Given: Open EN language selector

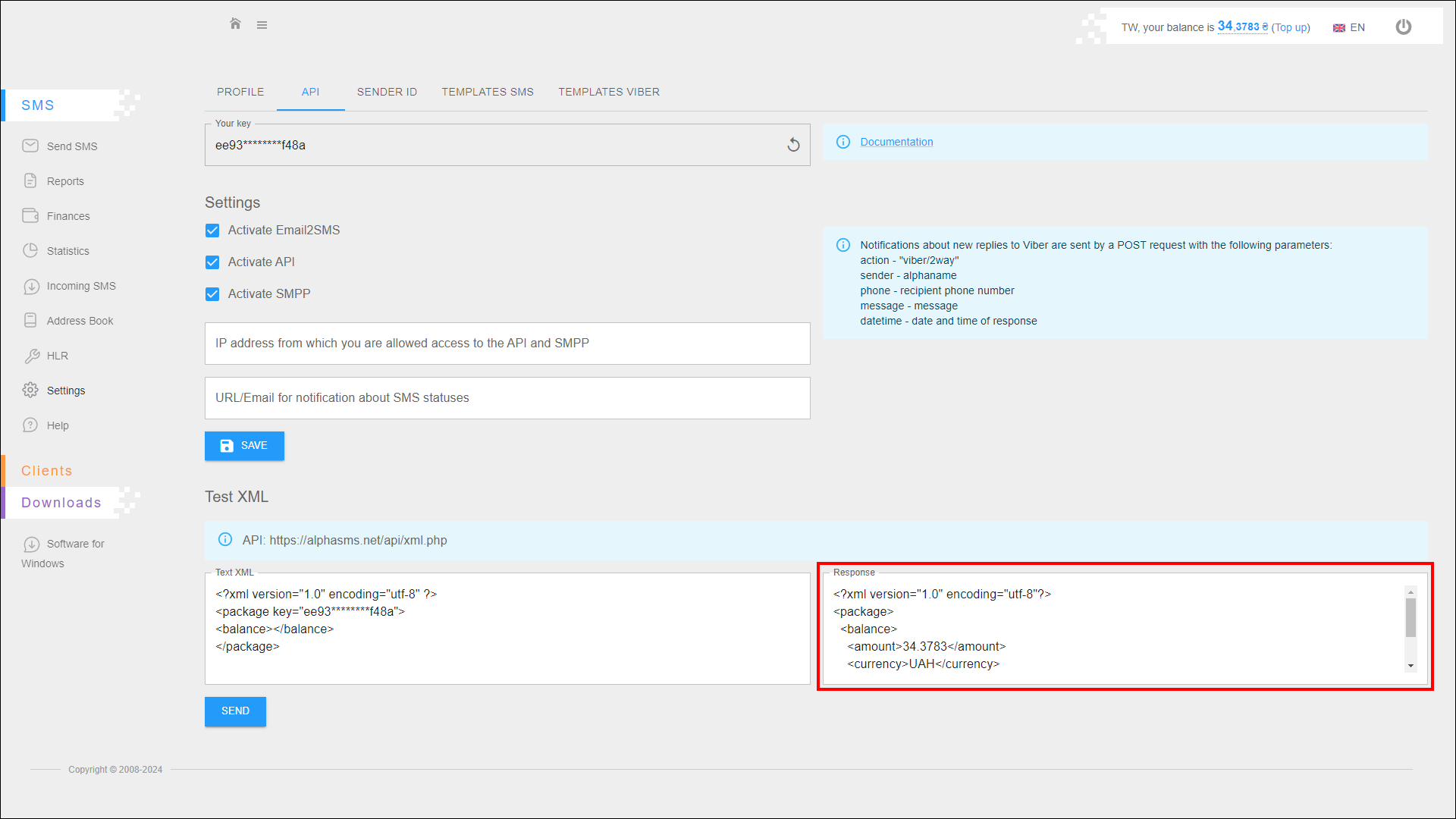Looking at the screenshot, I should pyautogui.click(x=1349, y=27).
